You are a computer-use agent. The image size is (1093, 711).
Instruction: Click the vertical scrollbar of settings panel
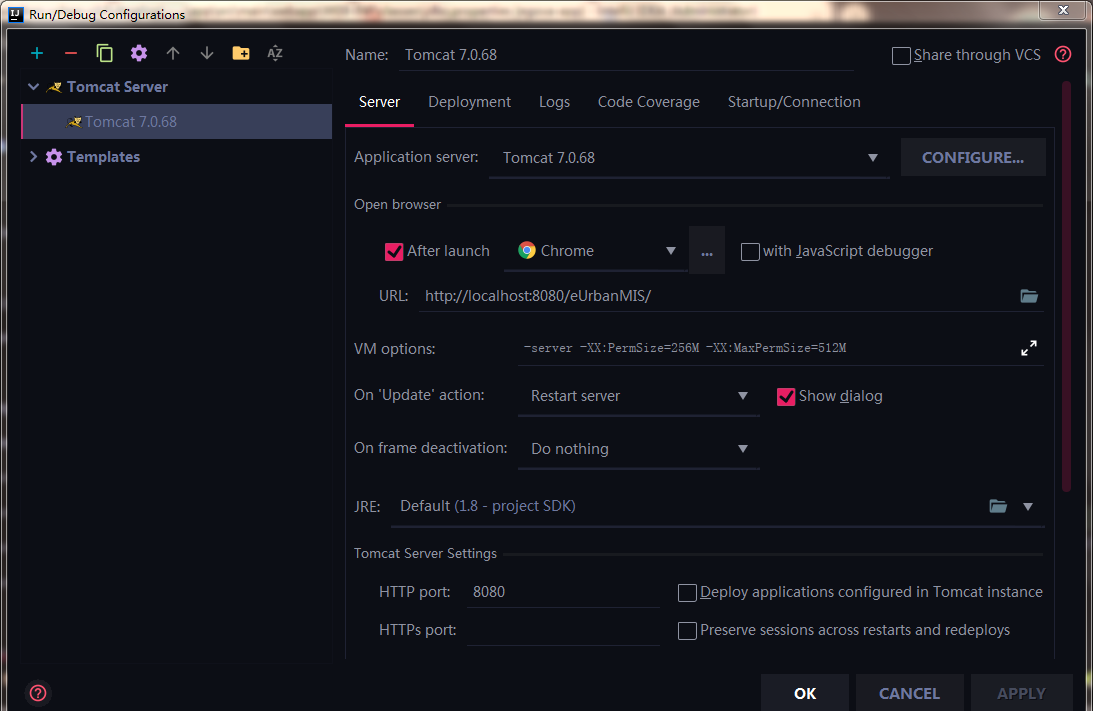1066,287
